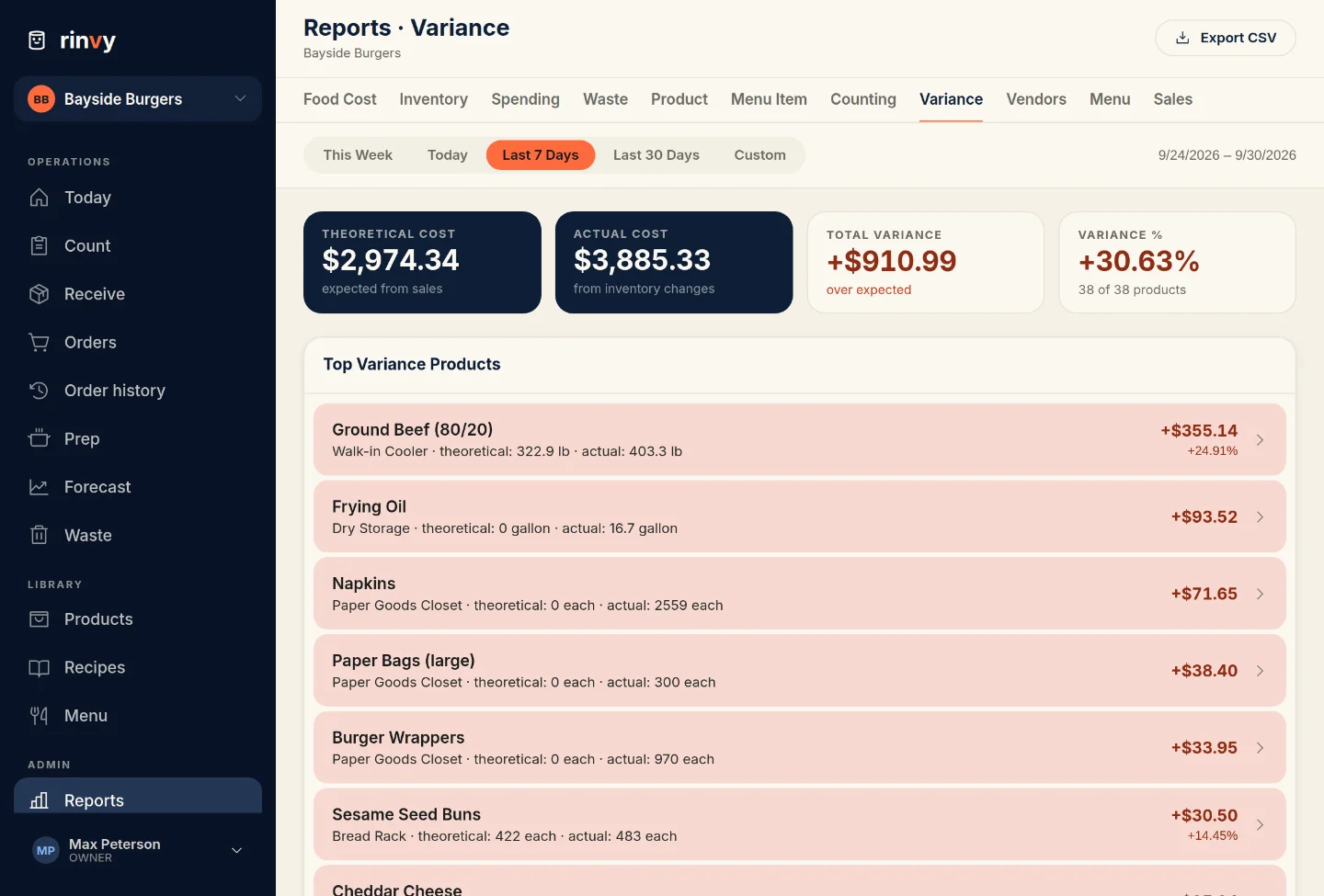Open Sesame Seed Buns row chevron

click(x=1260, y=824)
